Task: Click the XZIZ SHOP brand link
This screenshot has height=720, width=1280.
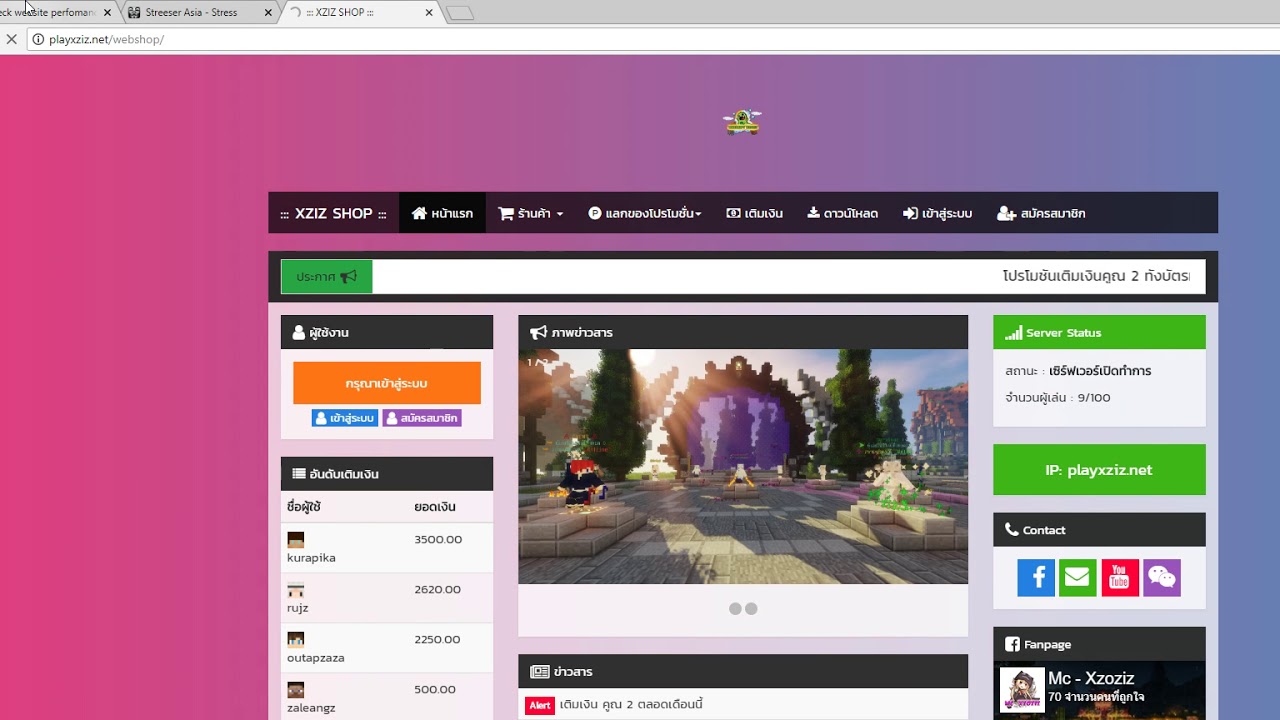Action: (333, 213)
